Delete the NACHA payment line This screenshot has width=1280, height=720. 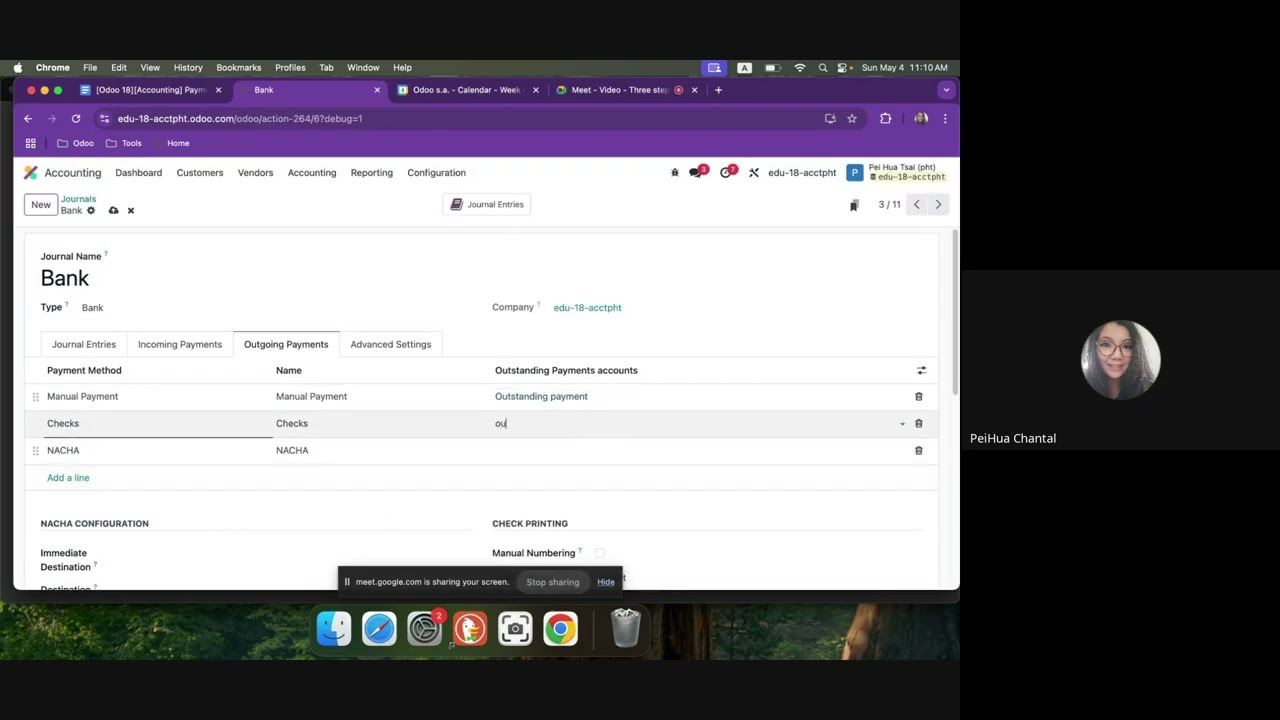pos(919,451)
